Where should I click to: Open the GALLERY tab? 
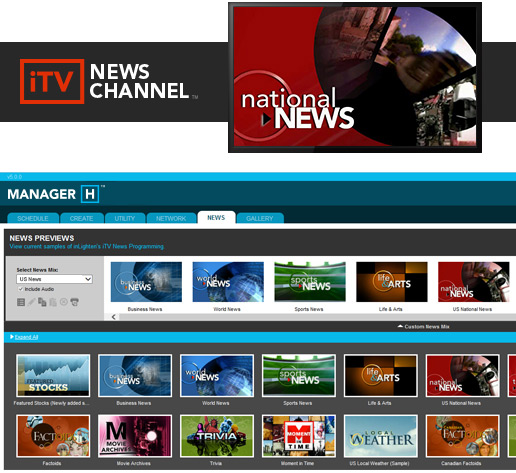[260, 218]
